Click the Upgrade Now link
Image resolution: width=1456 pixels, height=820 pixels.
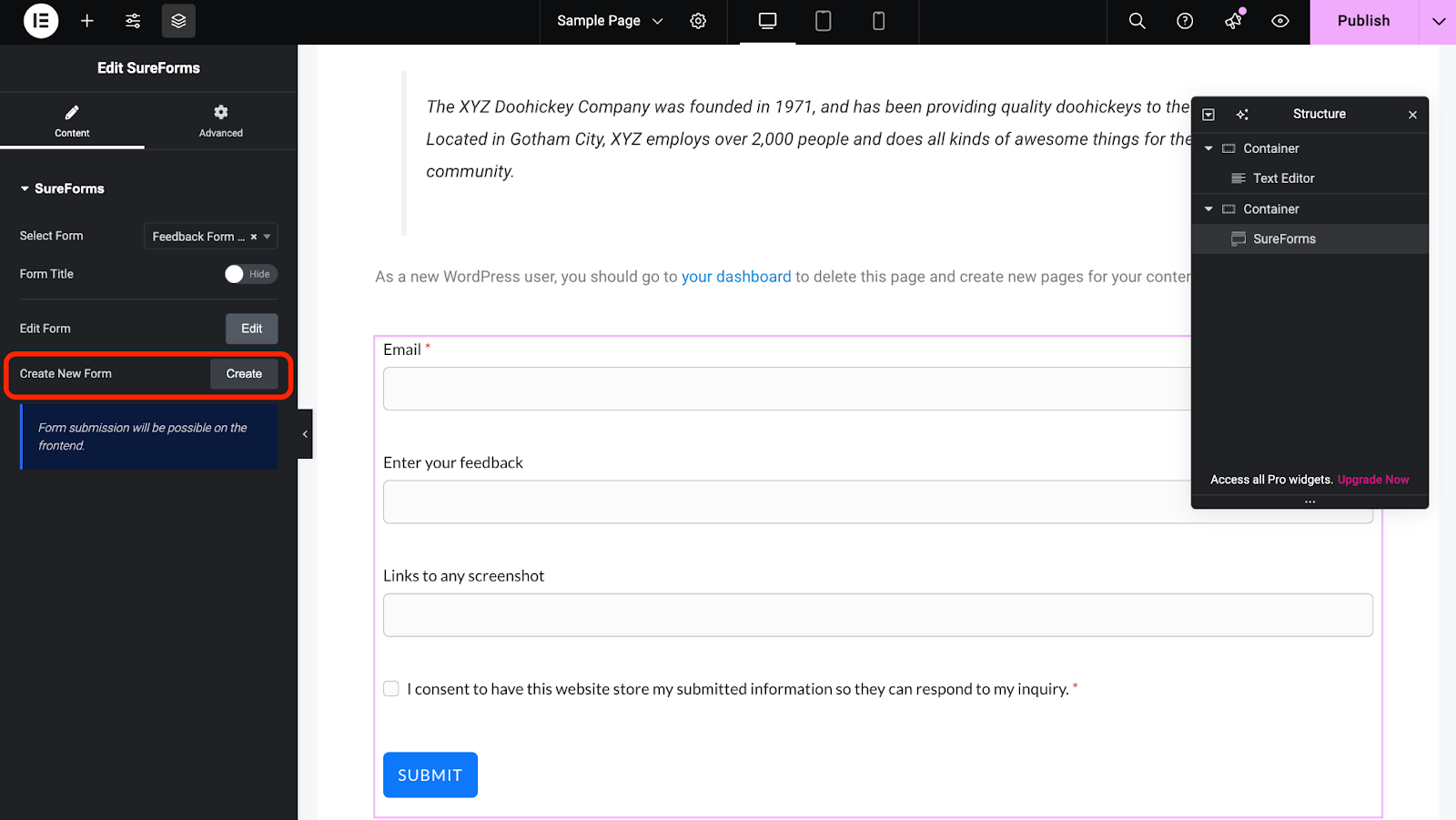[1373, 480]
